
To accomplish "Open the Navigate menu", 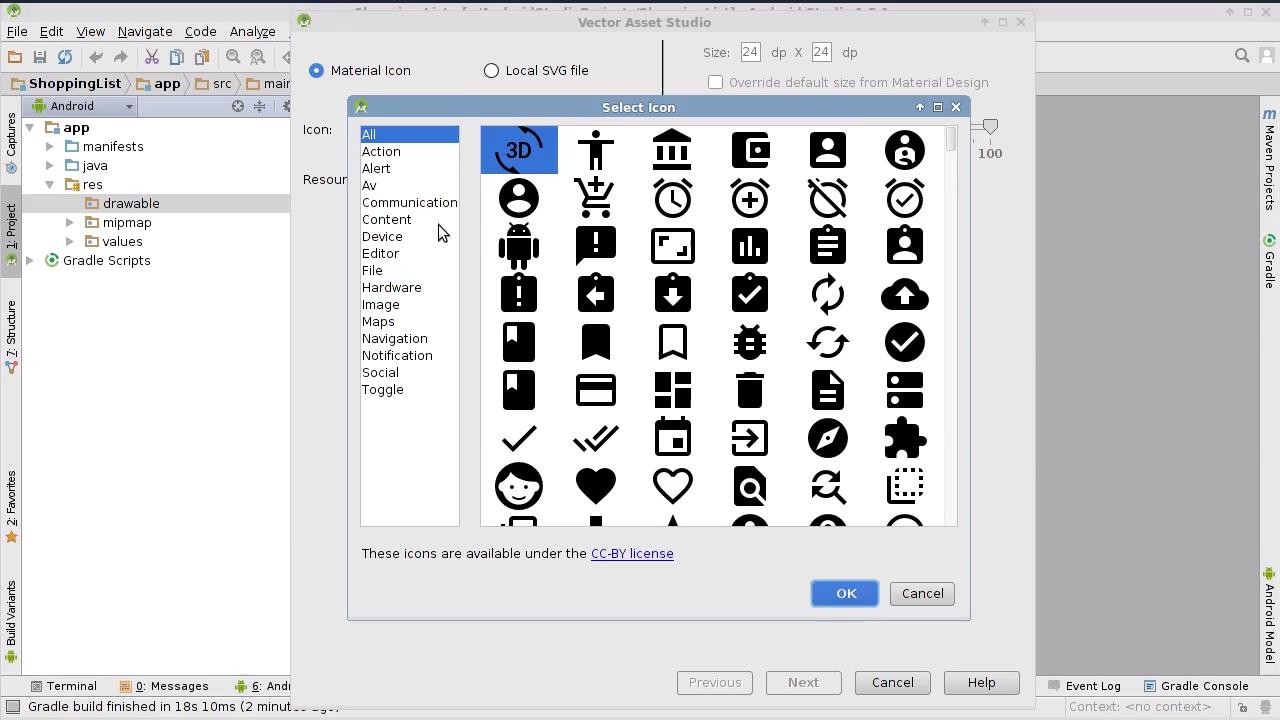I will (x=144, y=31).
